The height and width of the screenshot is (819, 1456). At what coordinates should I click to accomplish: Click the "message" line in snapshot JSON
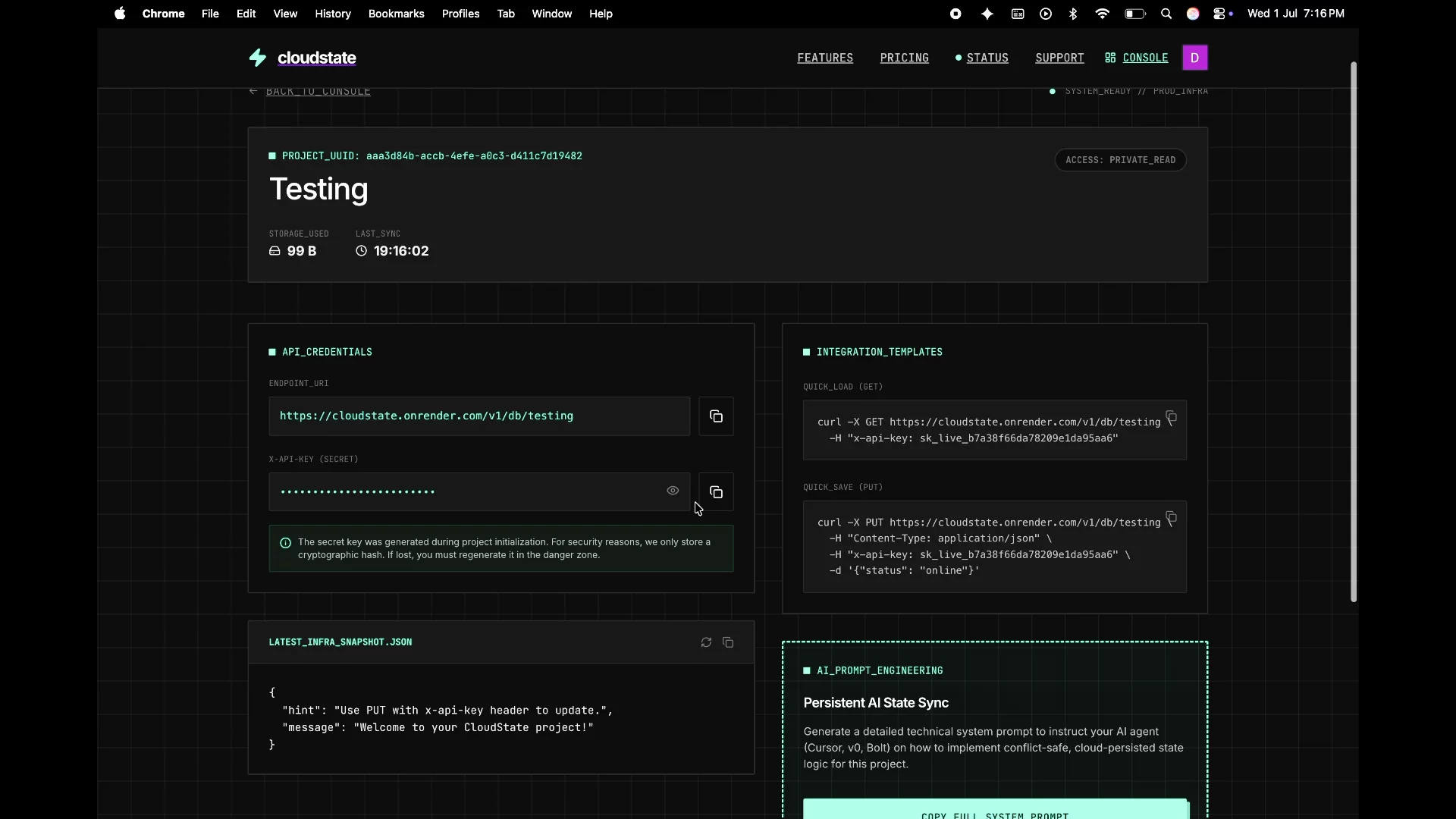[x=438, y=727]
